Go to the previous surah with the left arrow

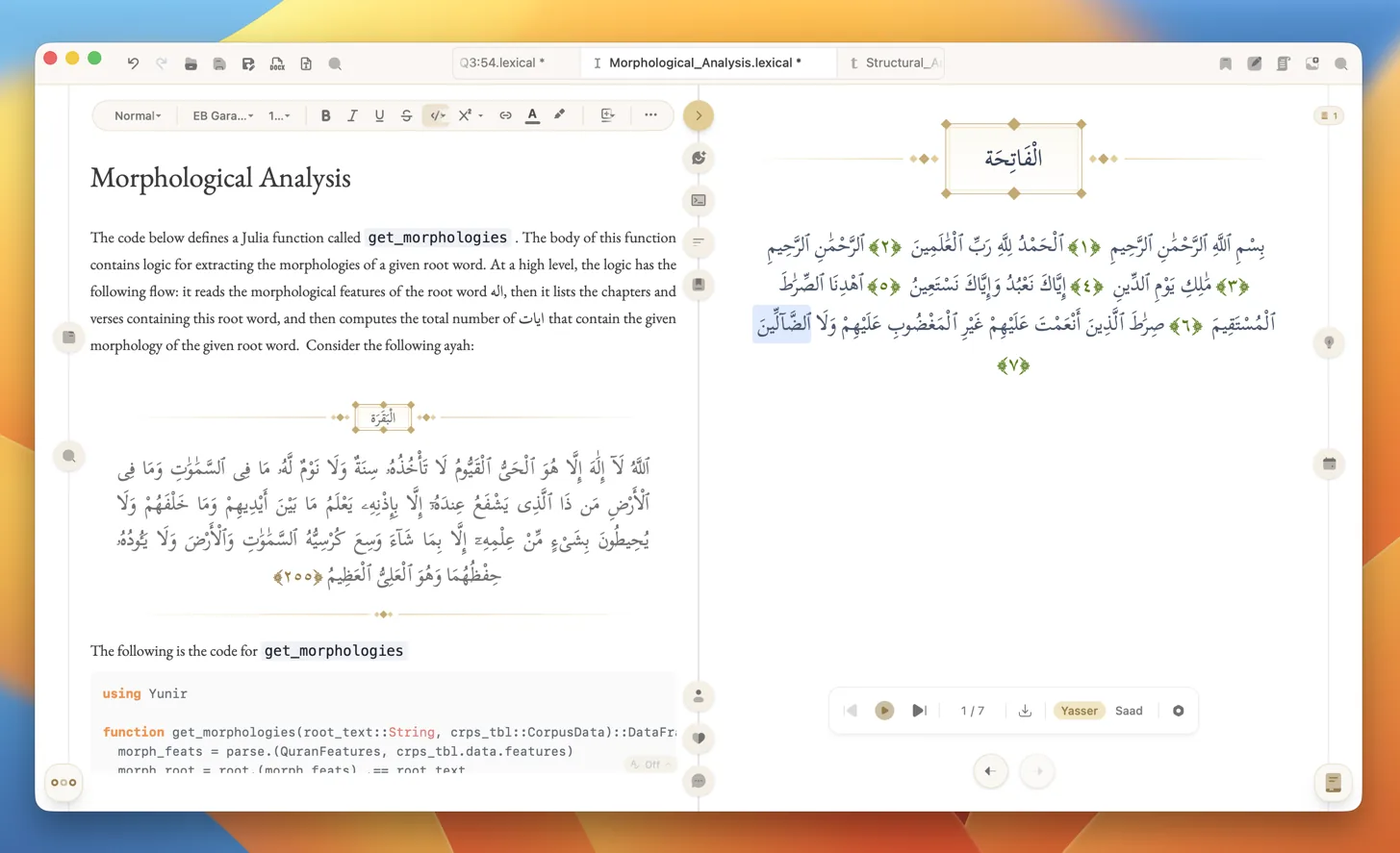(x=990, y=771)
